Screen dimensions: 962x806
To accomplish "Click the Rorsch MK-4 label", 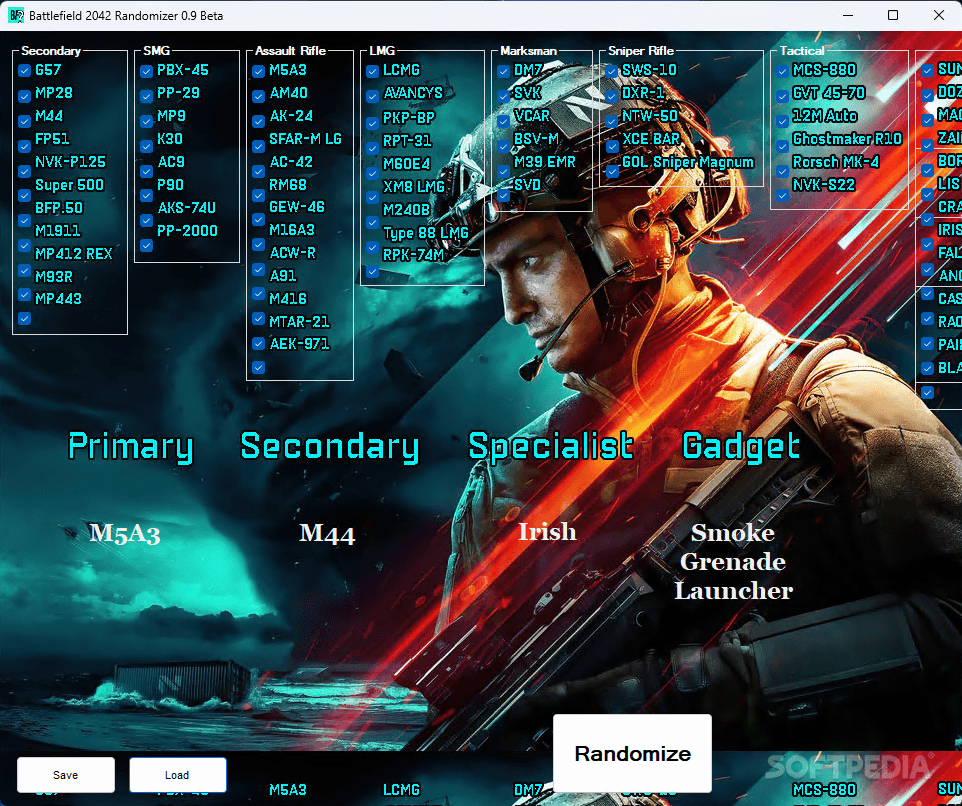I will (x=836, y=162).
